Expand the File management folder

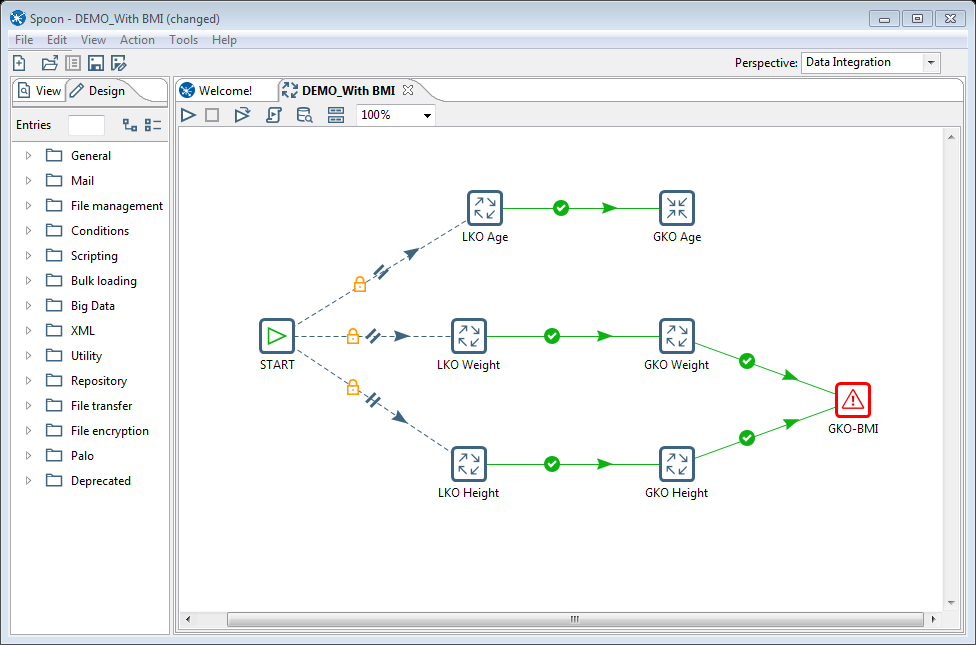tap(28, 205)
